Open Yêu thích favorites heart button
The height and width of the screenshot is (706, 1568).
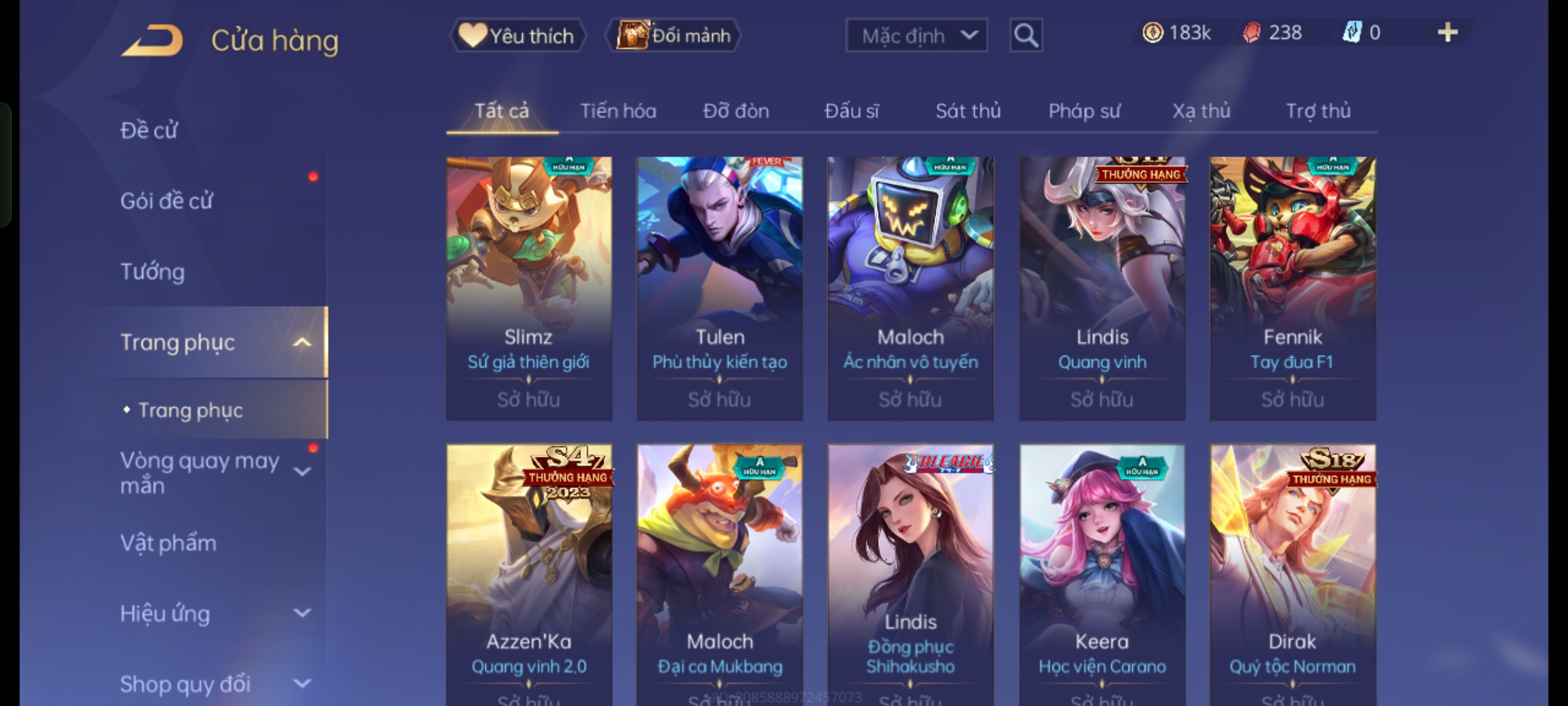pos(517,35)
